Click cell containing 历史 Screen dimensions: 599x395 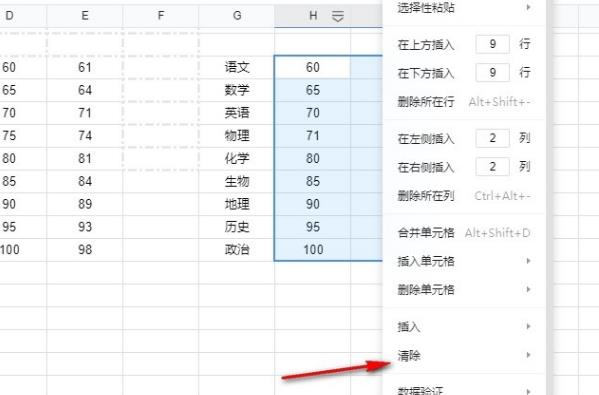pyautogui.click(x=237, y=227)
